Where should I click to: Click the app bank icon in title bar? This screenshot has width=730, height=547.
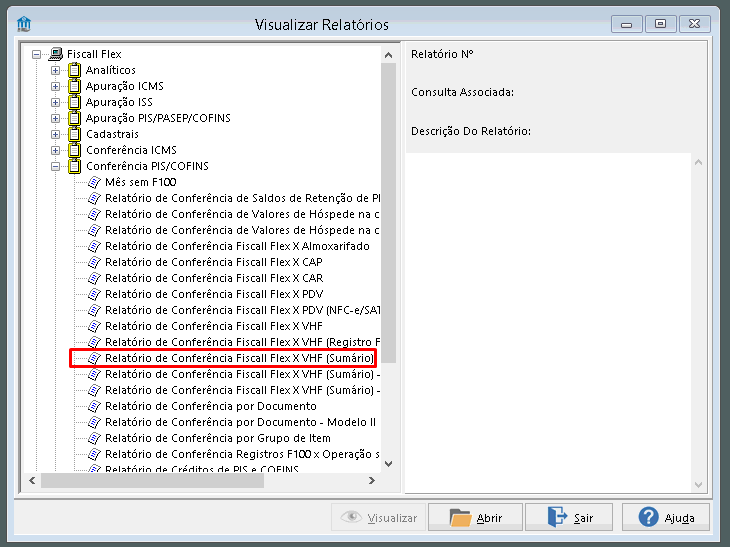24,24
